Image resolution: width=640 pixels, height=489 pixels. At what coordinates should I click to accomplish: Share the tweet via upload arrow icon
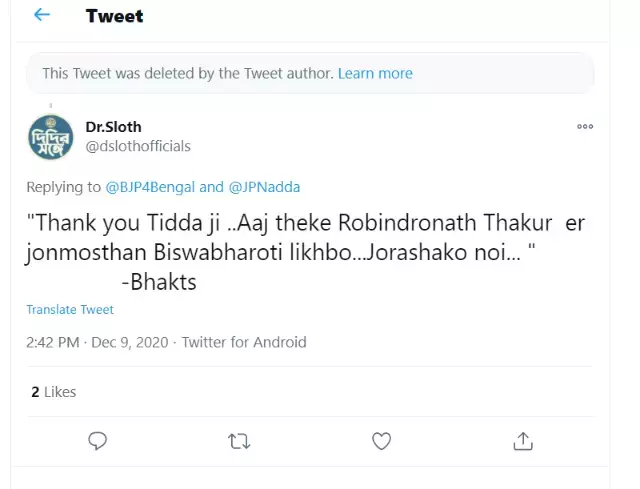pyautogui.click(x=523, y=441)
